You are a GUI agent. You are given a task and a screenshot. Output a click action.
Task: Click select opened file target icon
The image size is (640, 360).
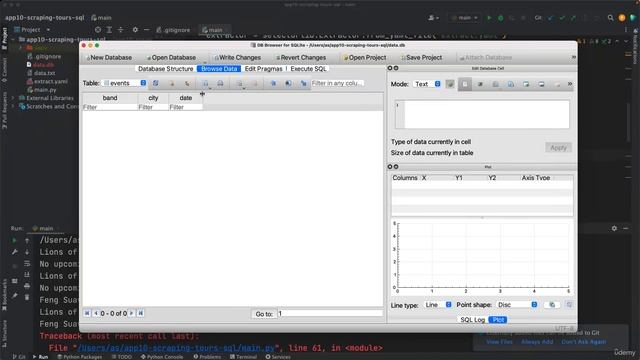coord(98,30)
